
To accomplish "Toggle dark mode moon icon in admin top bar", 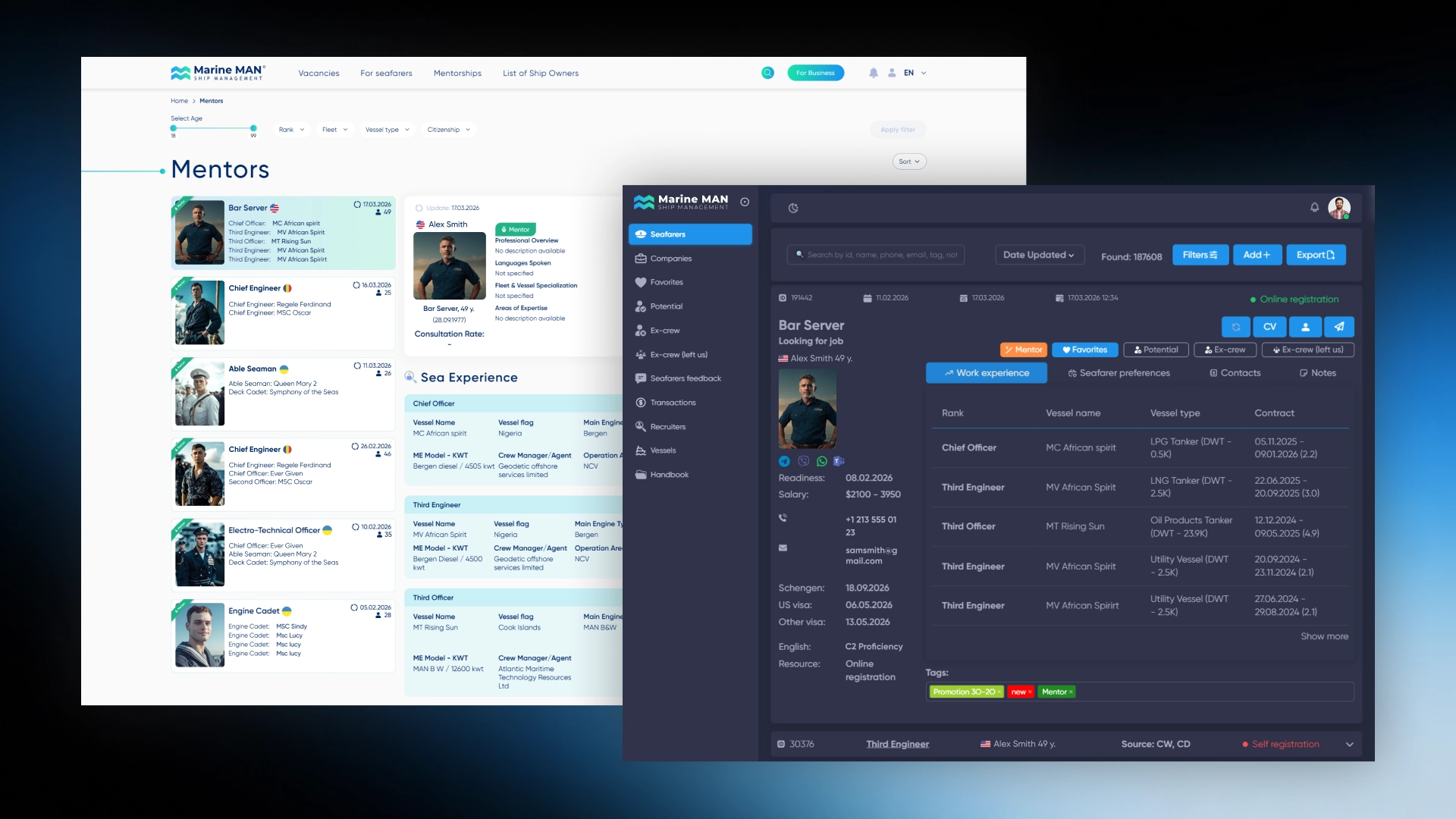I will 793,208.
